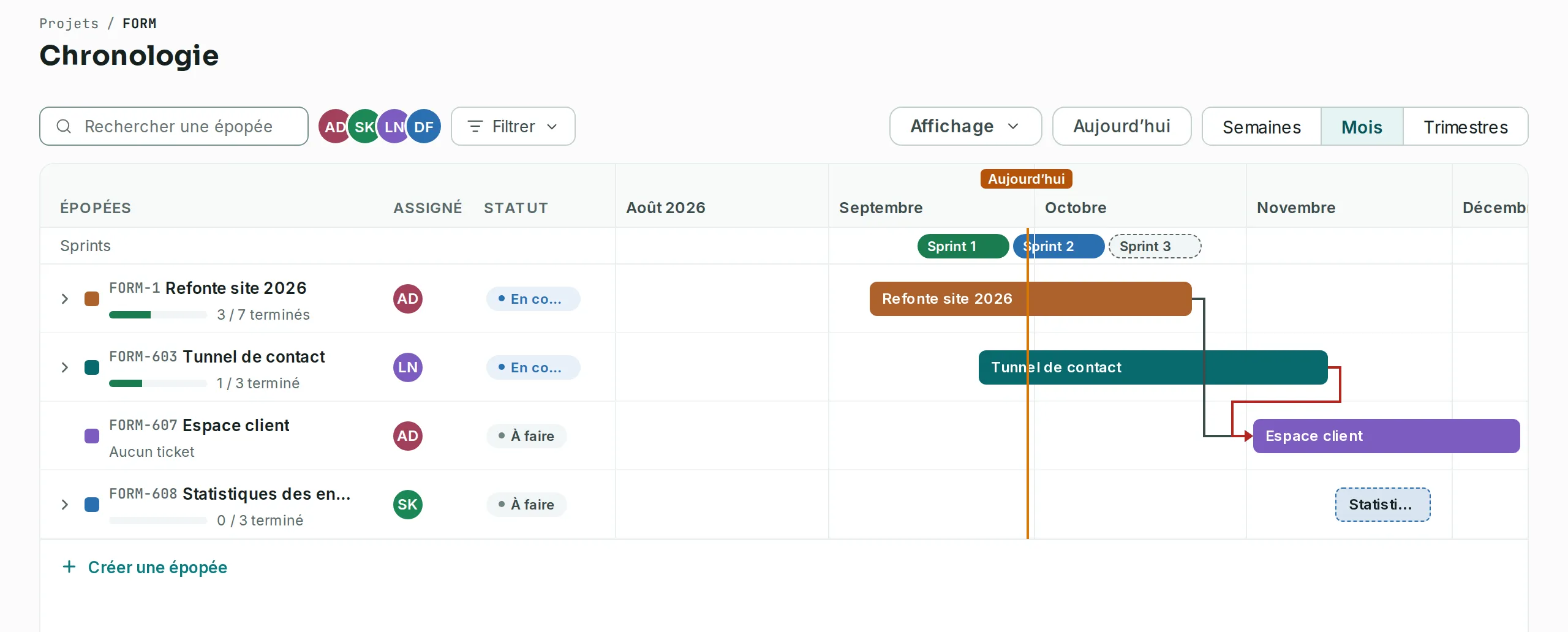
Task: Jump to today with Aujourd'hui button
Action: [x=1122, y=126]
